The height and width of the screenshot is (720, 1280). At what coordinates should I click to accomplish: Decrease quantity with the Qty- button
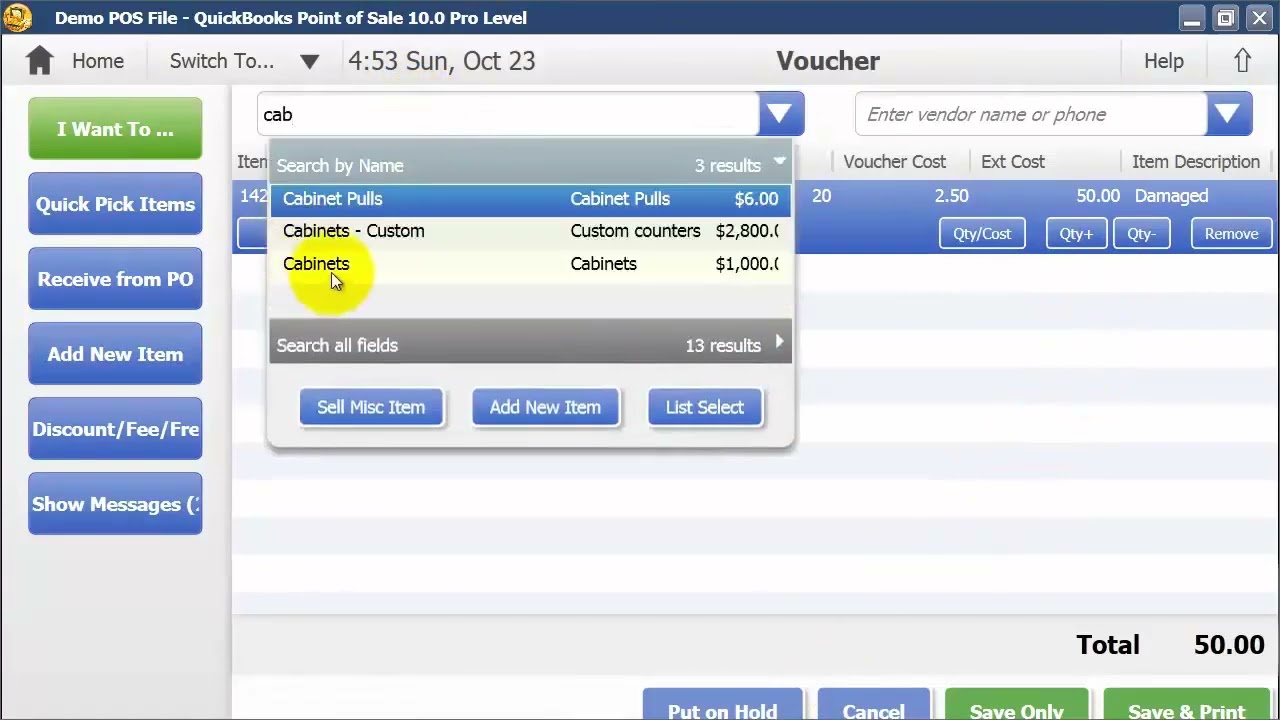(x=1141, y=234)
